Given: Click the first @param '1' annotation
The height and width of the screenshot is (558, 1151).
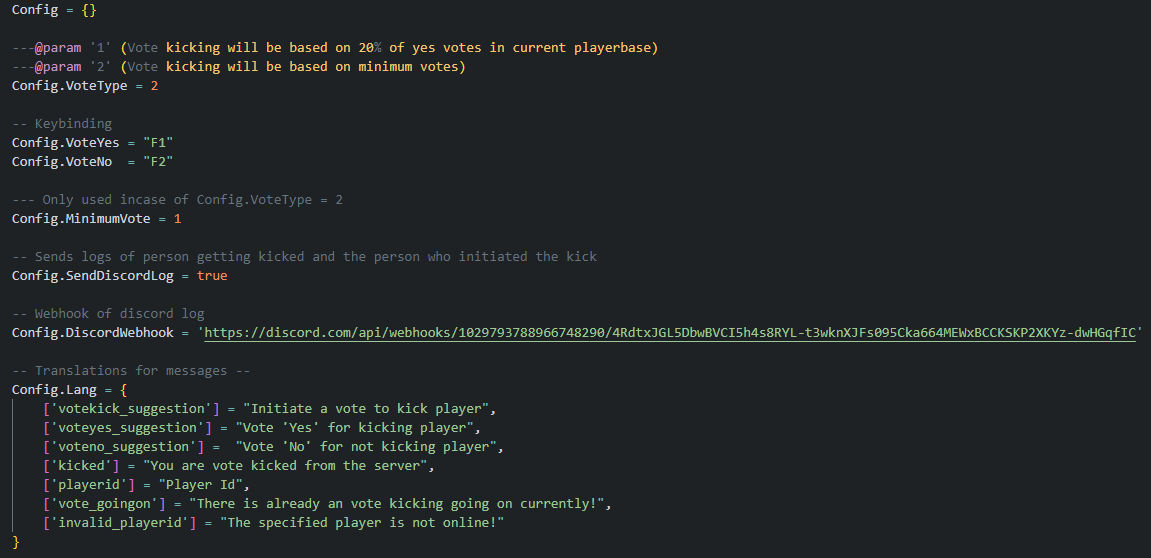Looking at the screenshot, I should pyautogui.click(x=73, y=48).
